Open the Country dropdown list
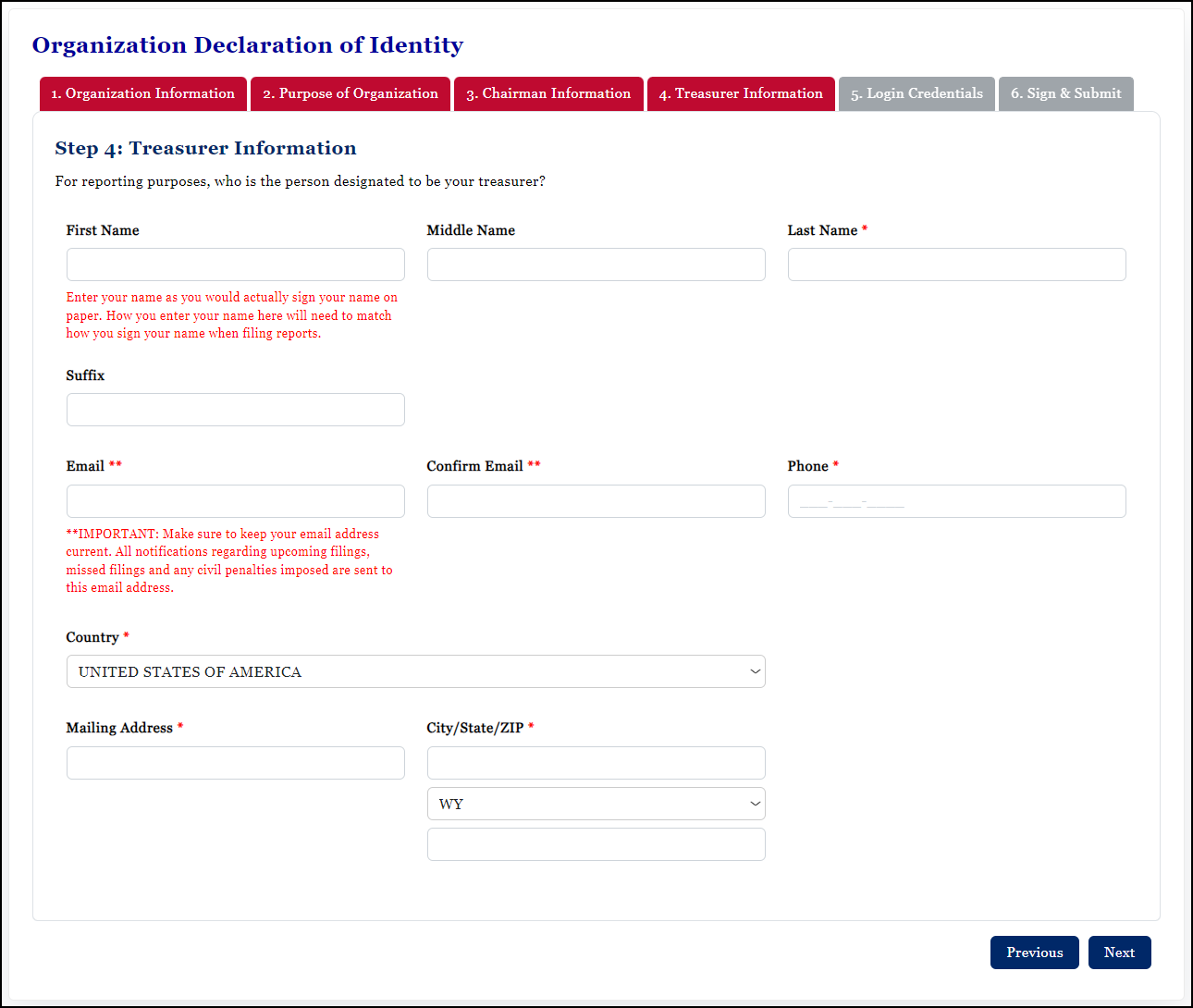 415,671
